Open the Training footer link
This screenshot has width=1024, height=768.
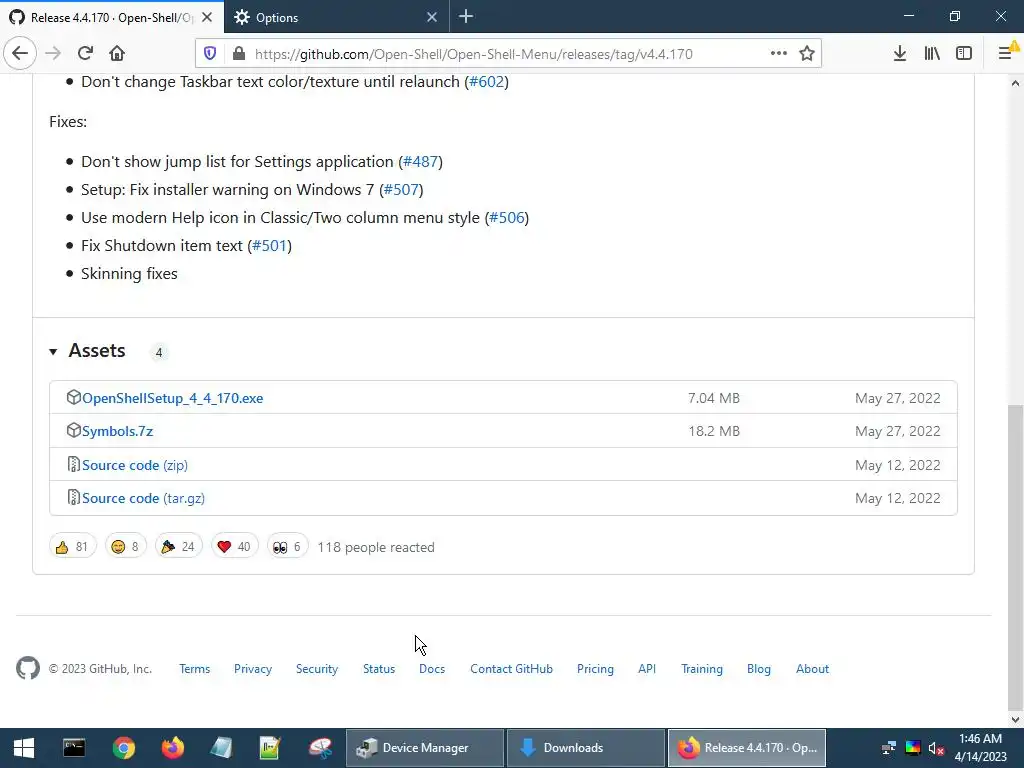tap(701, 669)
